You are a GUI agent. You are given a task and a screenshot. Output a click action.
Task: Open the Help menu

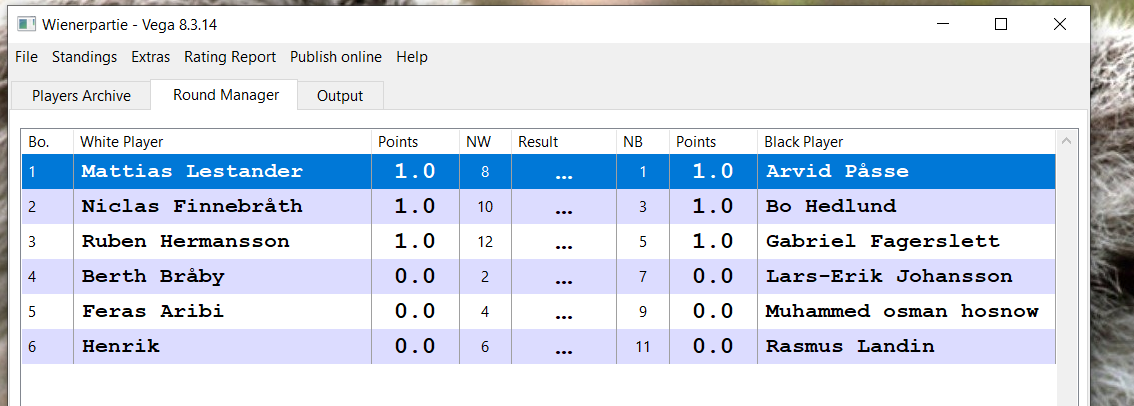[x=412, y=57]
